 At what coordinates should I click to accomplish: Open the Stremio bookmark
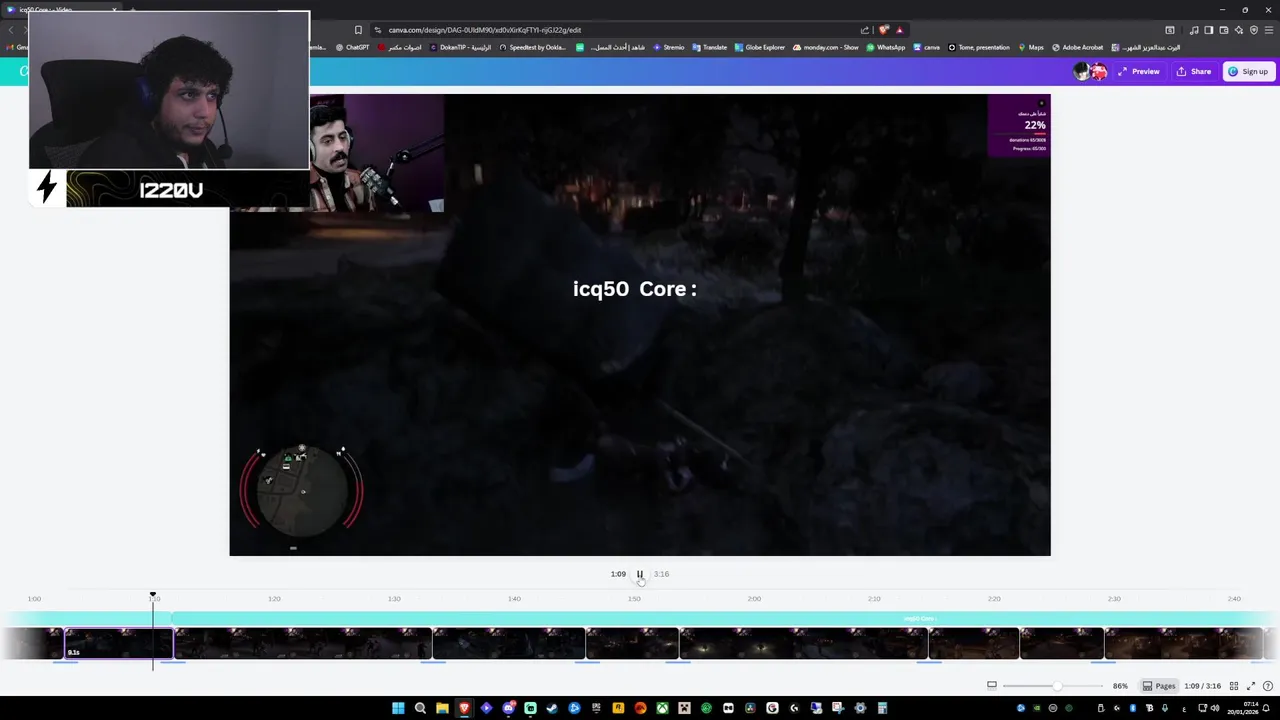pos(669,47)
